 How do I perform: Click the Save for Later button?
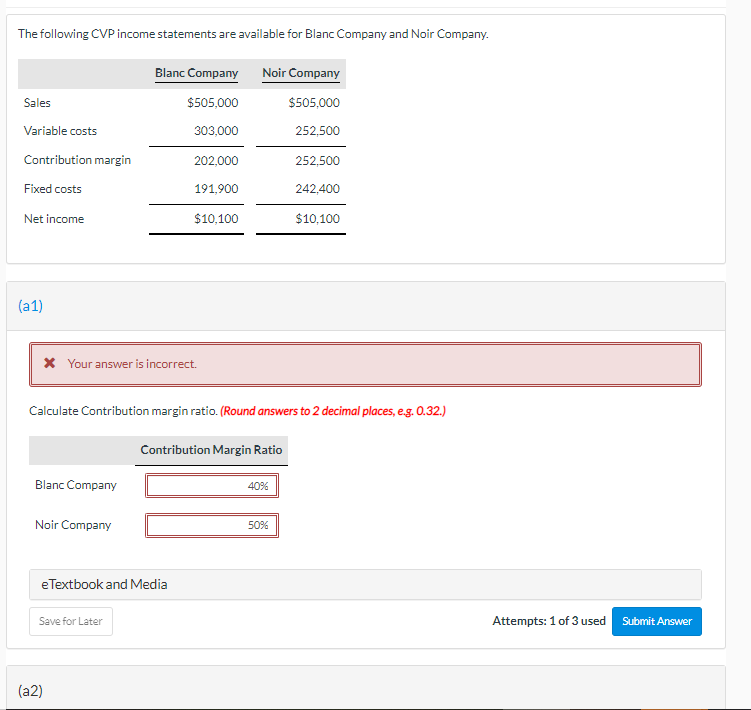(71, 621)
